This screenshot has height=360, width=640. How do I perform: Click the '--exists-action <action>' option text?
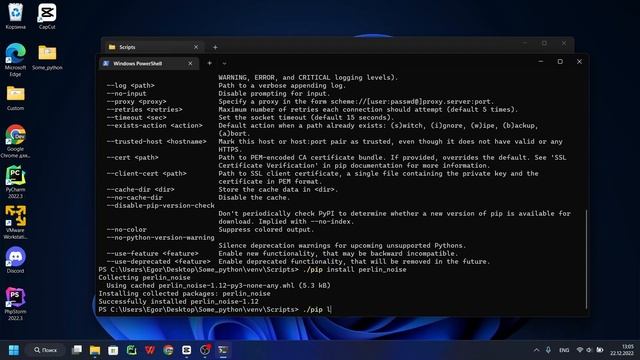[x=154, y=126]
